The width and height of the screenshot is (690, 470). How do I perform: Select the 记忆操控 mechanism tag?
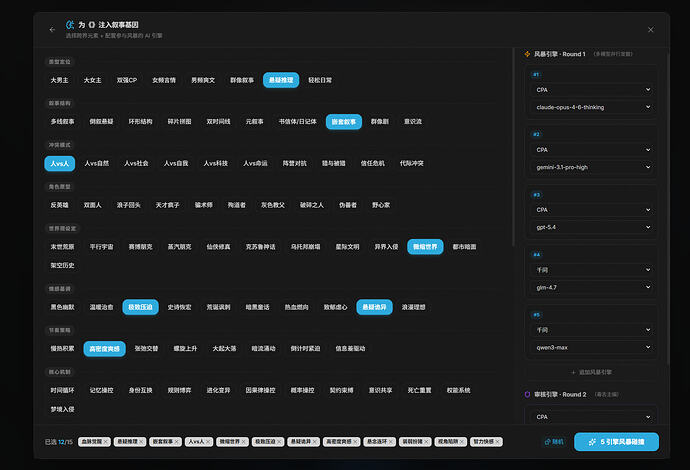102,390
